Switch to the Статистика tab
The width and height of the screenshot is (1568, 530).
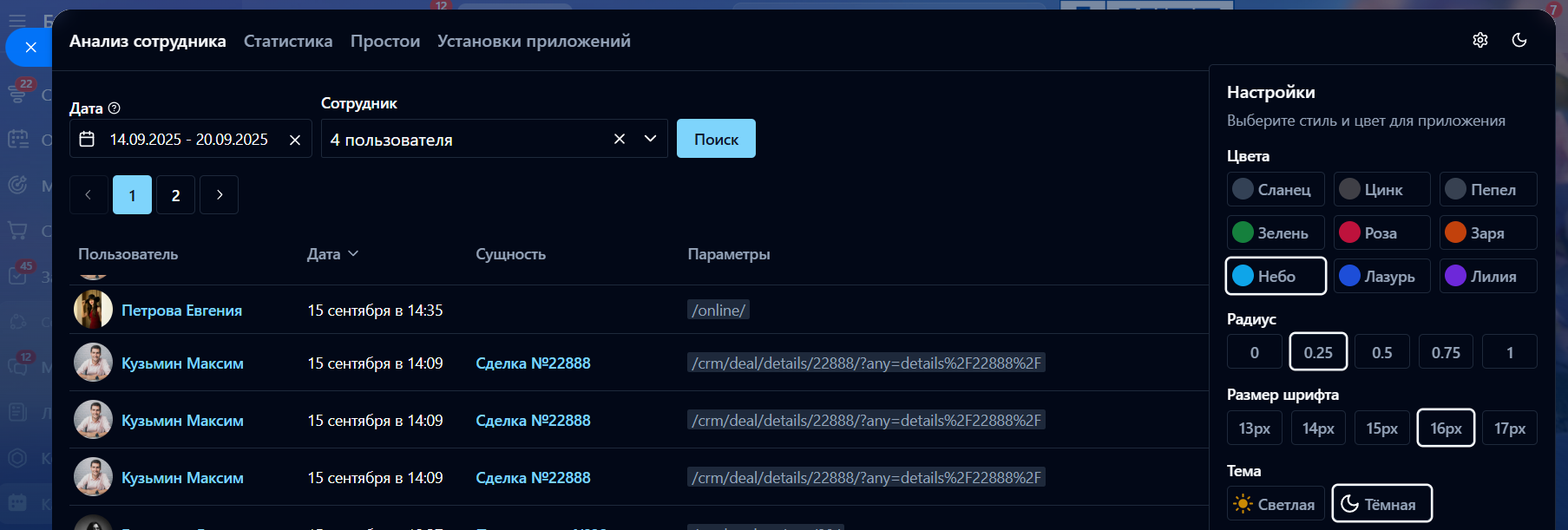288,41
